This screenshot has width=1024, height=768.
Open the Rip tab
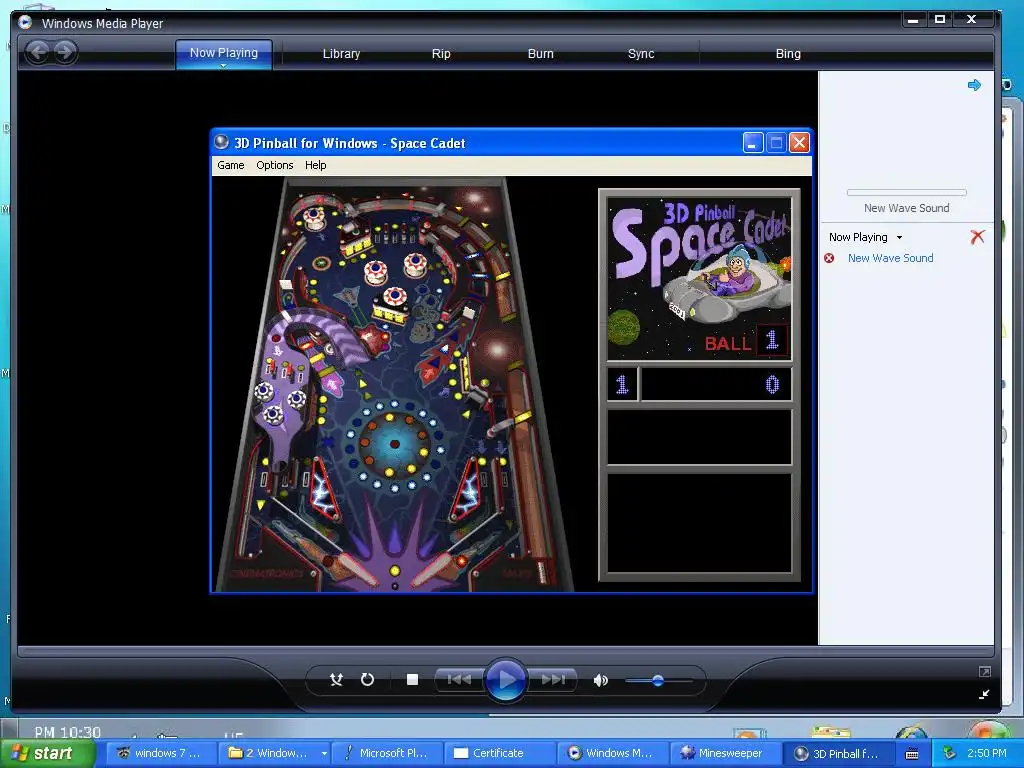tap(441, 54)
